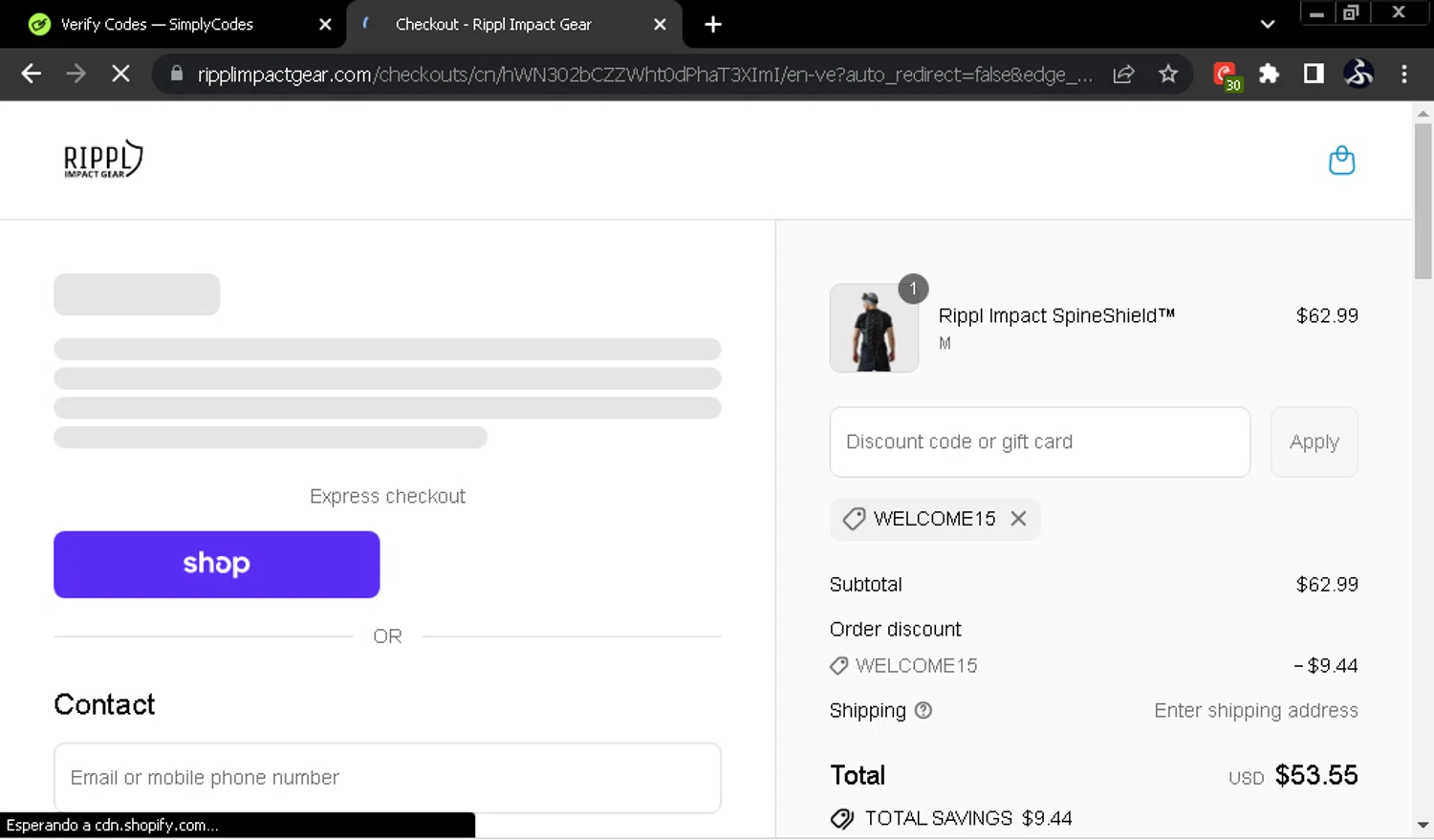Click the order discount WELCOME15 tag icon

coord(838,665)
